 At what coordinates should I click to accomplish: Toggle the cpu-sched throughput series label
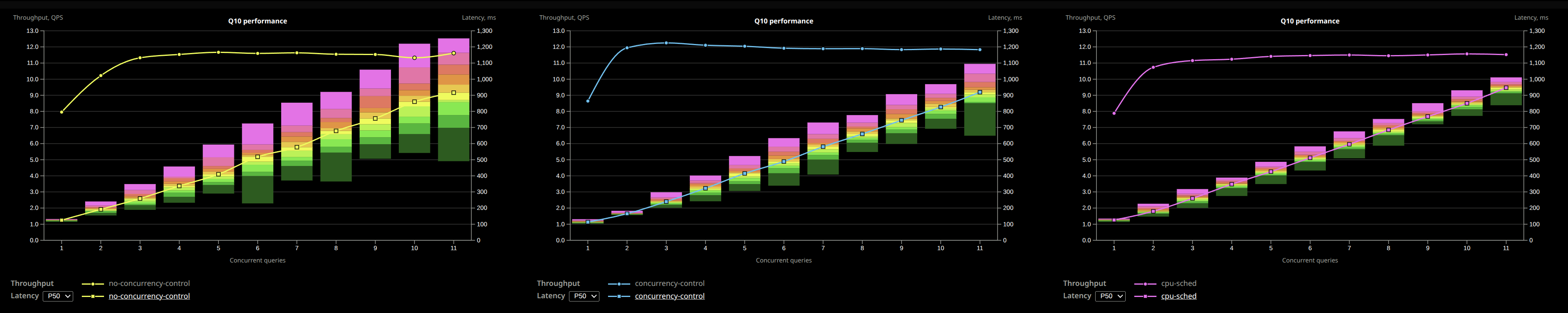1178,283
